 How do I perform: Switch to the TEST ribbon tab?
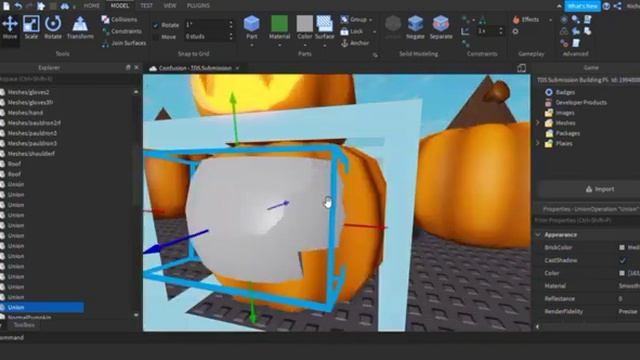(146, 6)
